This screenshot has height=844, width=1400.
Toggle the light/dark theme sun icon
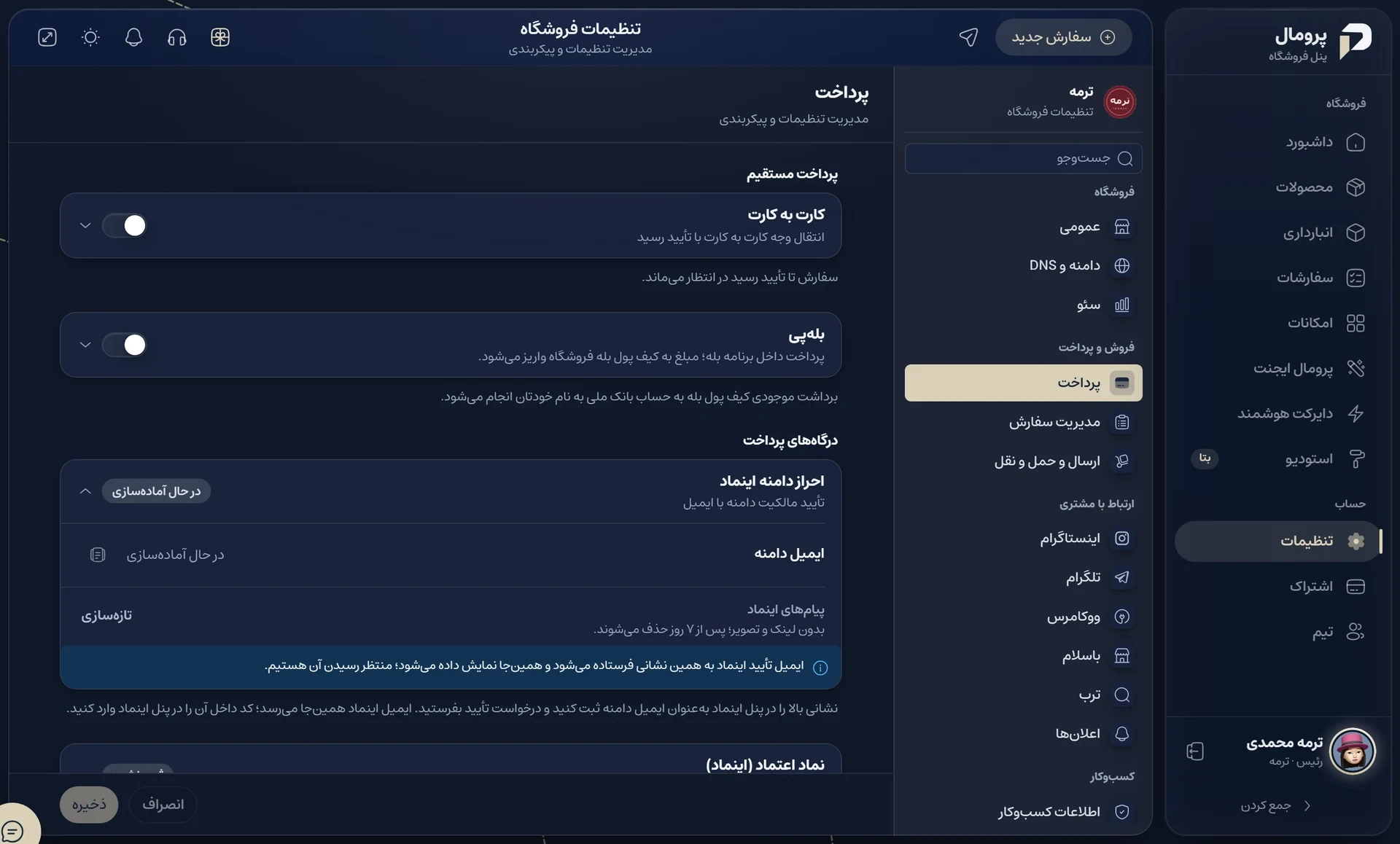point(90,37)
